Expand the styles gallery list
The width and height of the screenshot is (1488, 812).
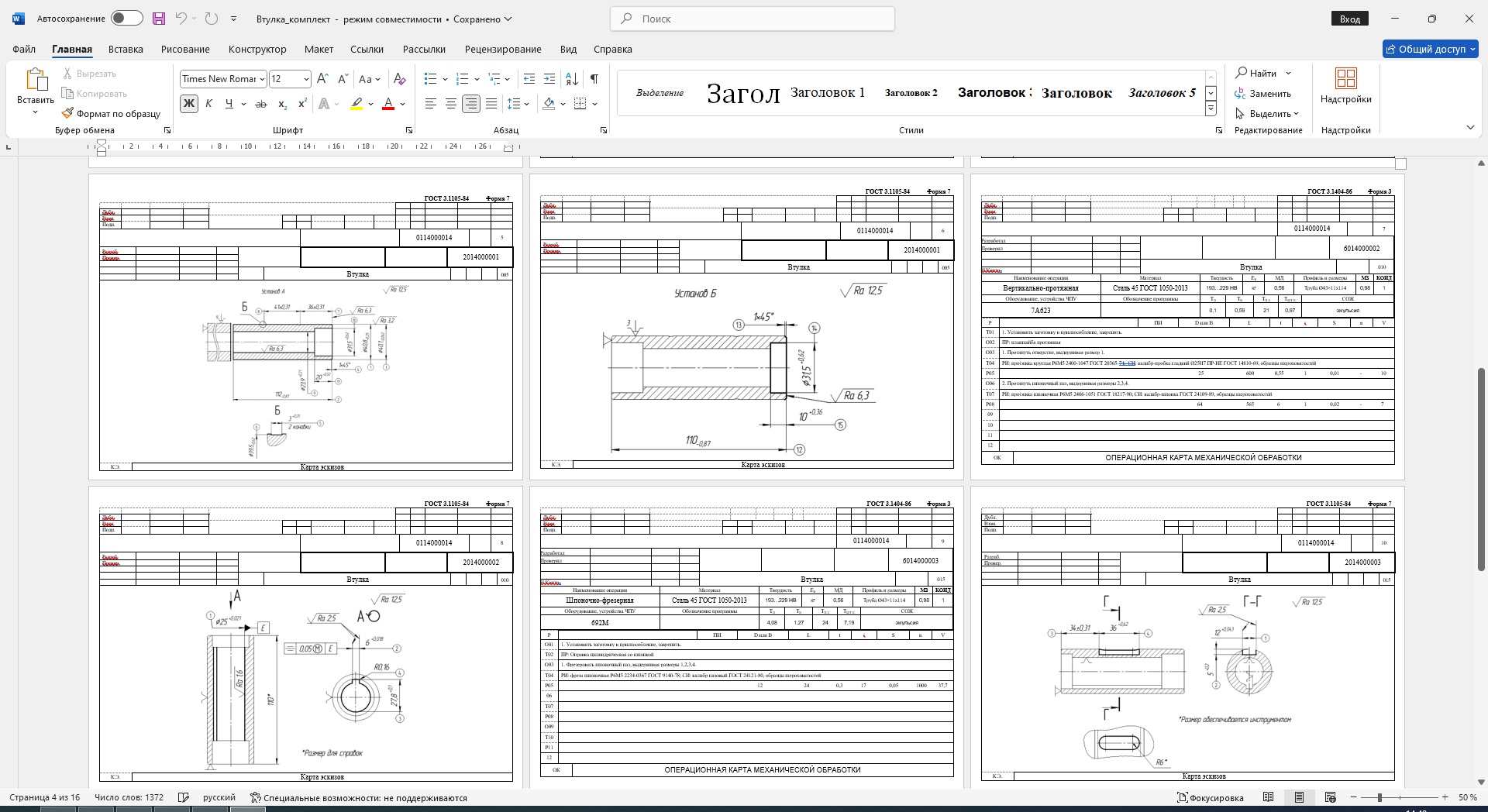[x=1211, y=109]
